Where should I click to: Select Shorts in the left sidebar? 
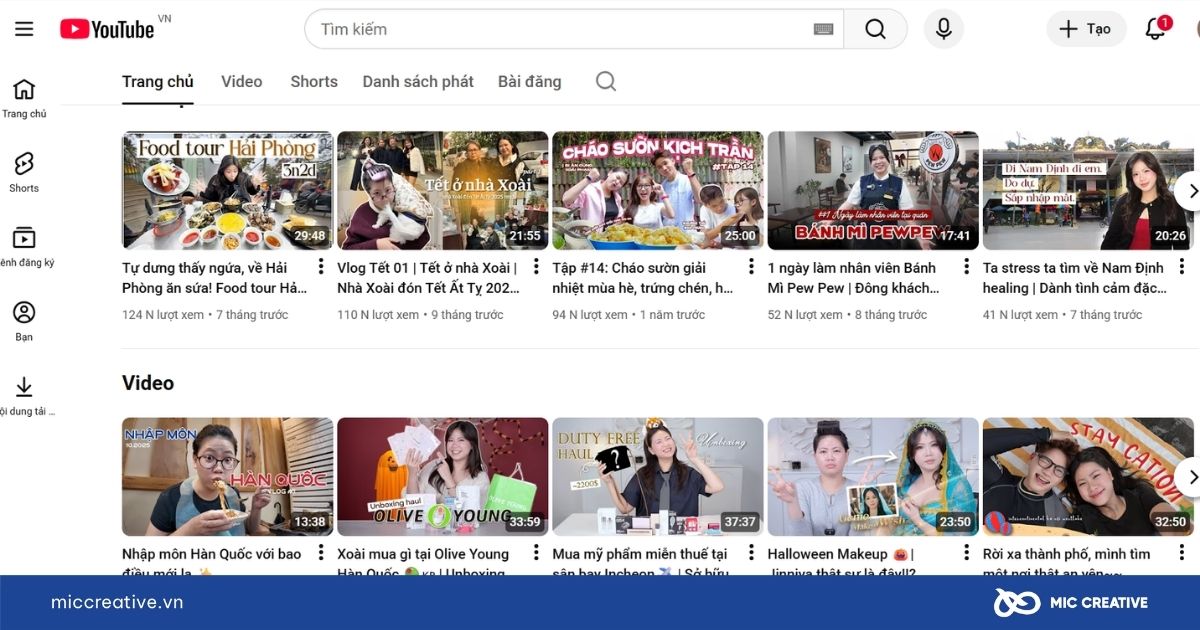coord(23,165)
